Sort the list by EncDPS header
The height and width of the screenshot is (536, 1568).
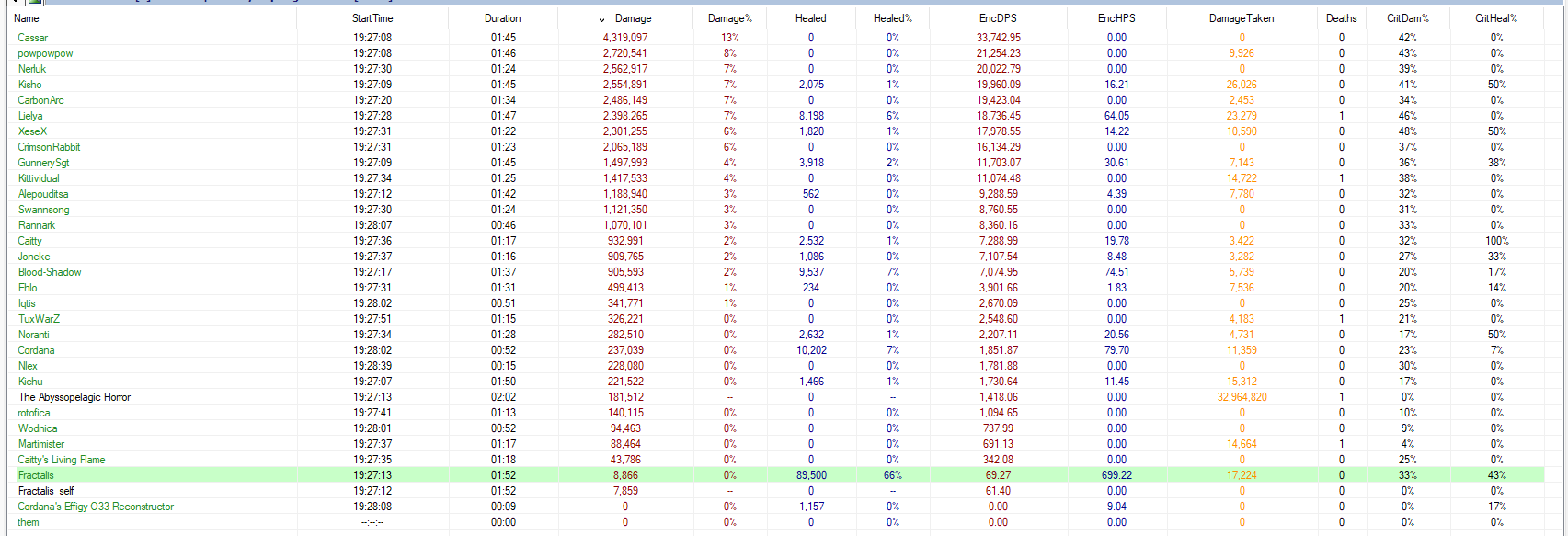(998, 18)
